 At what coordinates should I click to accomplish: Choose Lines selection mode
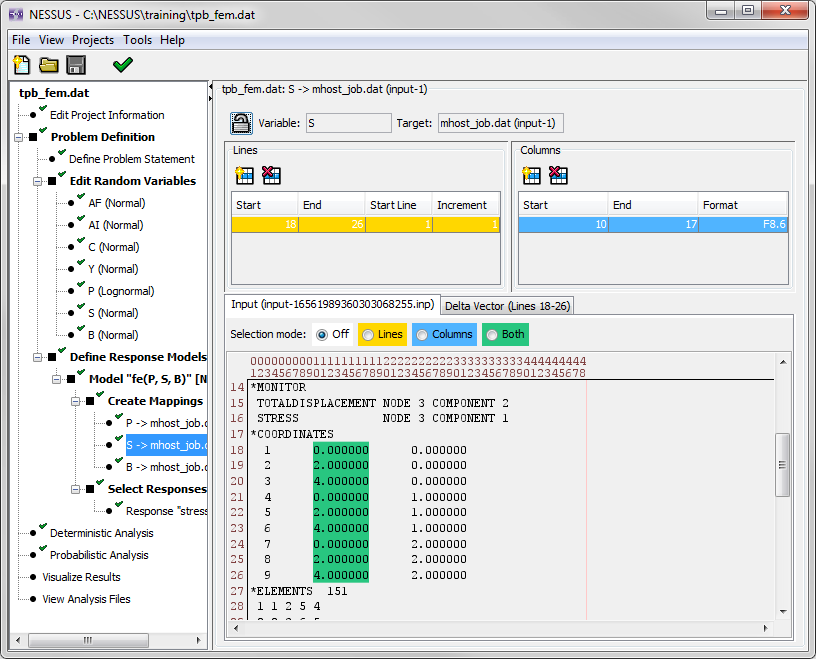368,334
